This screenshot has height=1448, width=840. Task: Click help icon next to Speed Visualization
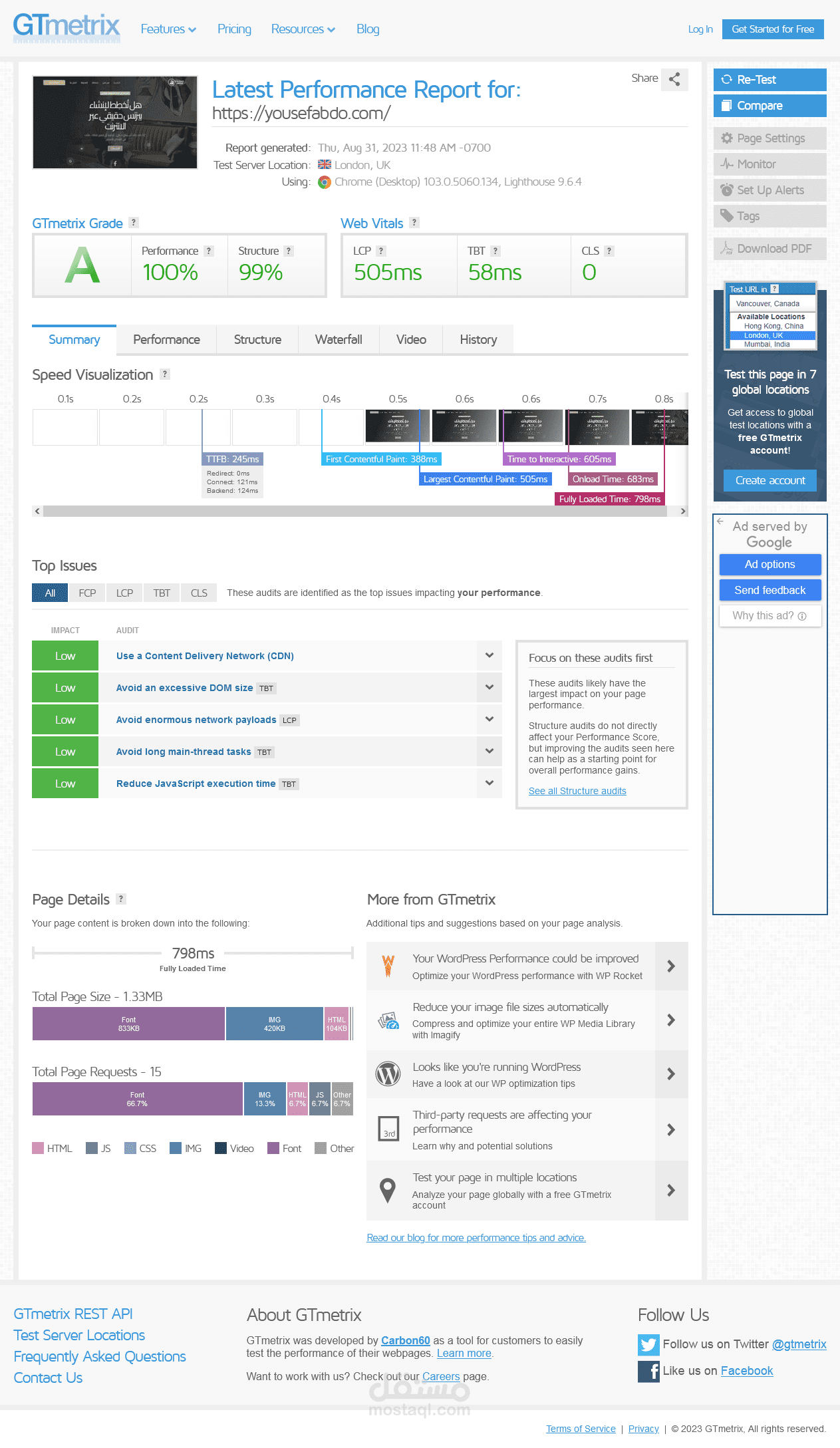(165, 374)
